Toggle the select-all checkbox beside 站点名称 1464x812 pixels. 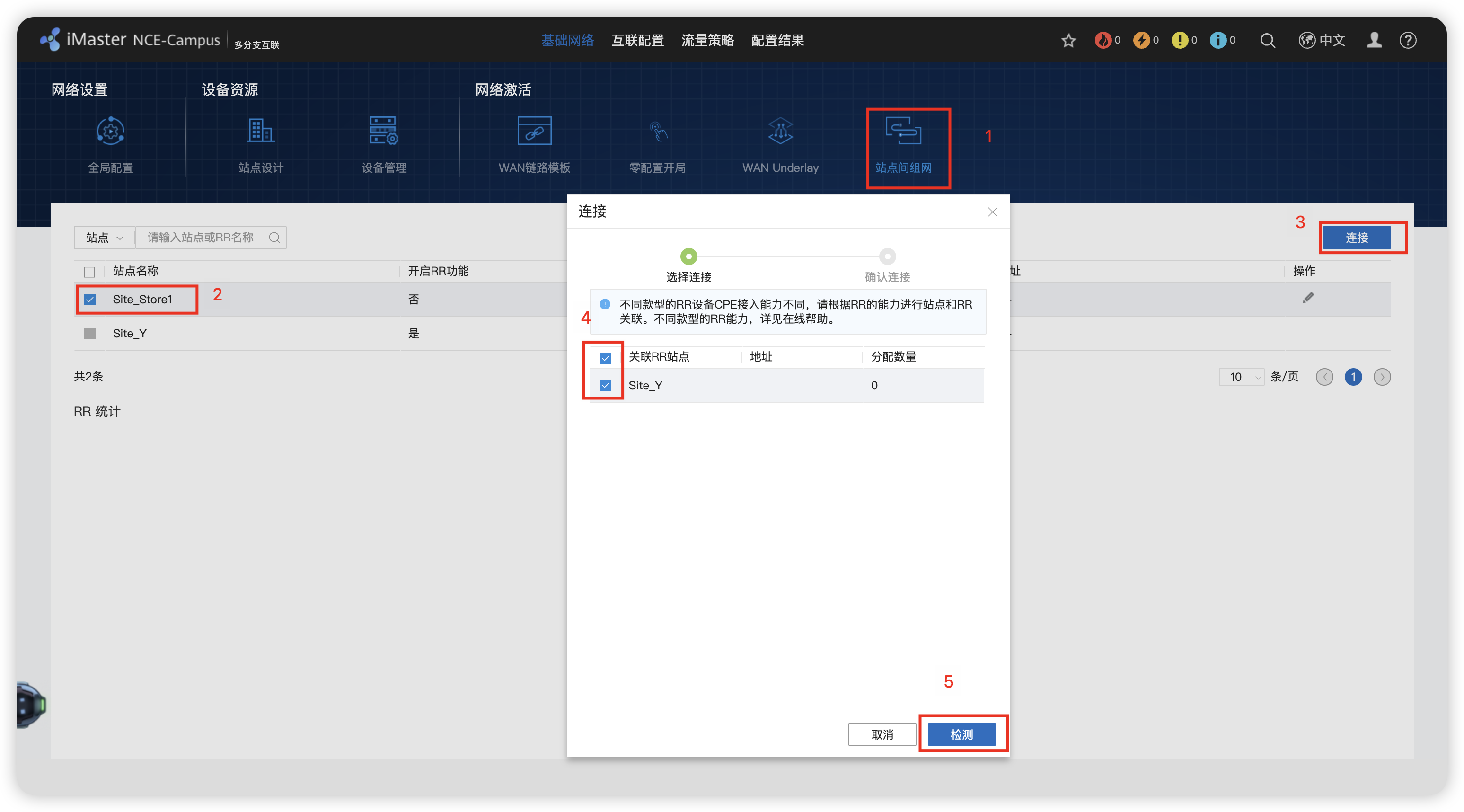tap(90, 272)
